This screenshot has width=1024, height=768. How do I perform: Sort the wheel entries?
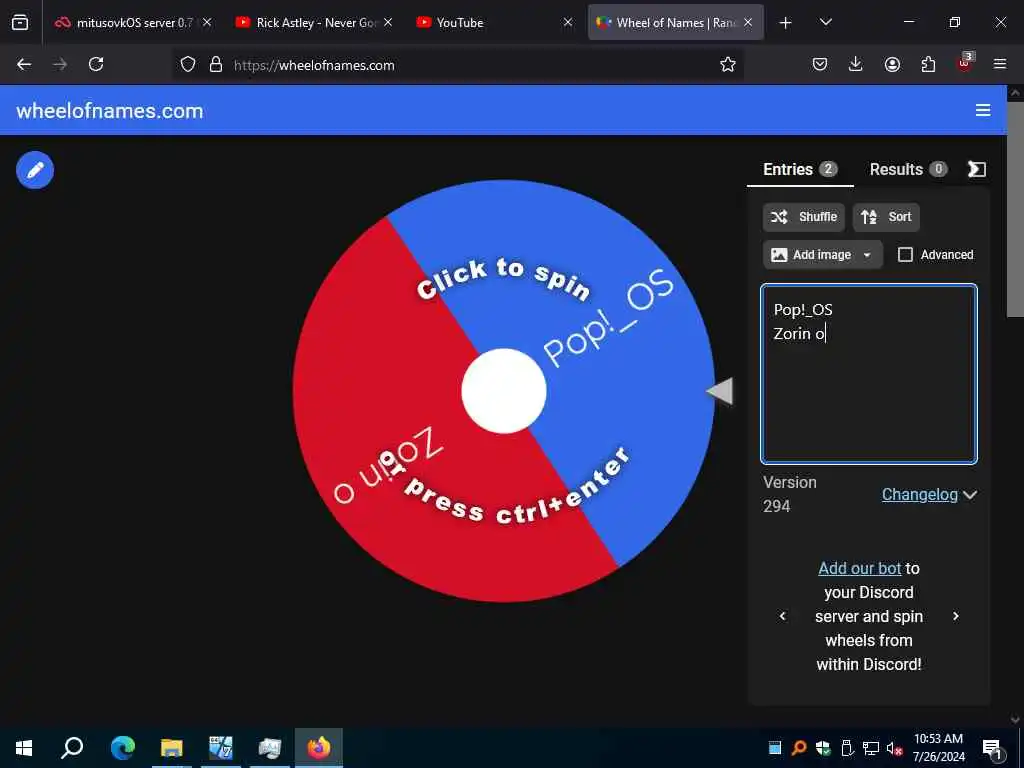[x=886, y=217]
